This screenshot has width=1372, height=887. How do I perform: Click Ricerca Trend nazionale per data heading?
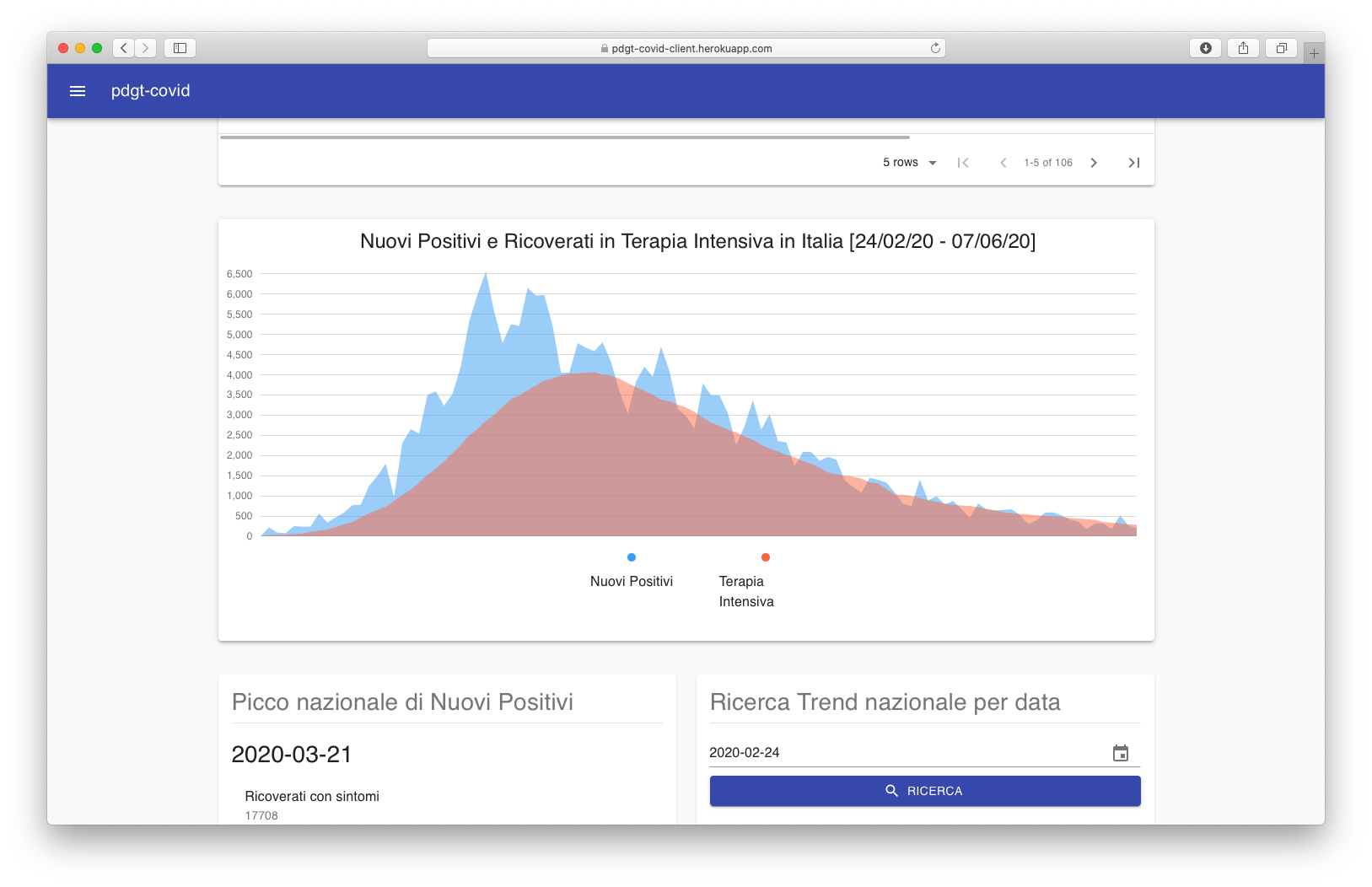click(885, 702)
